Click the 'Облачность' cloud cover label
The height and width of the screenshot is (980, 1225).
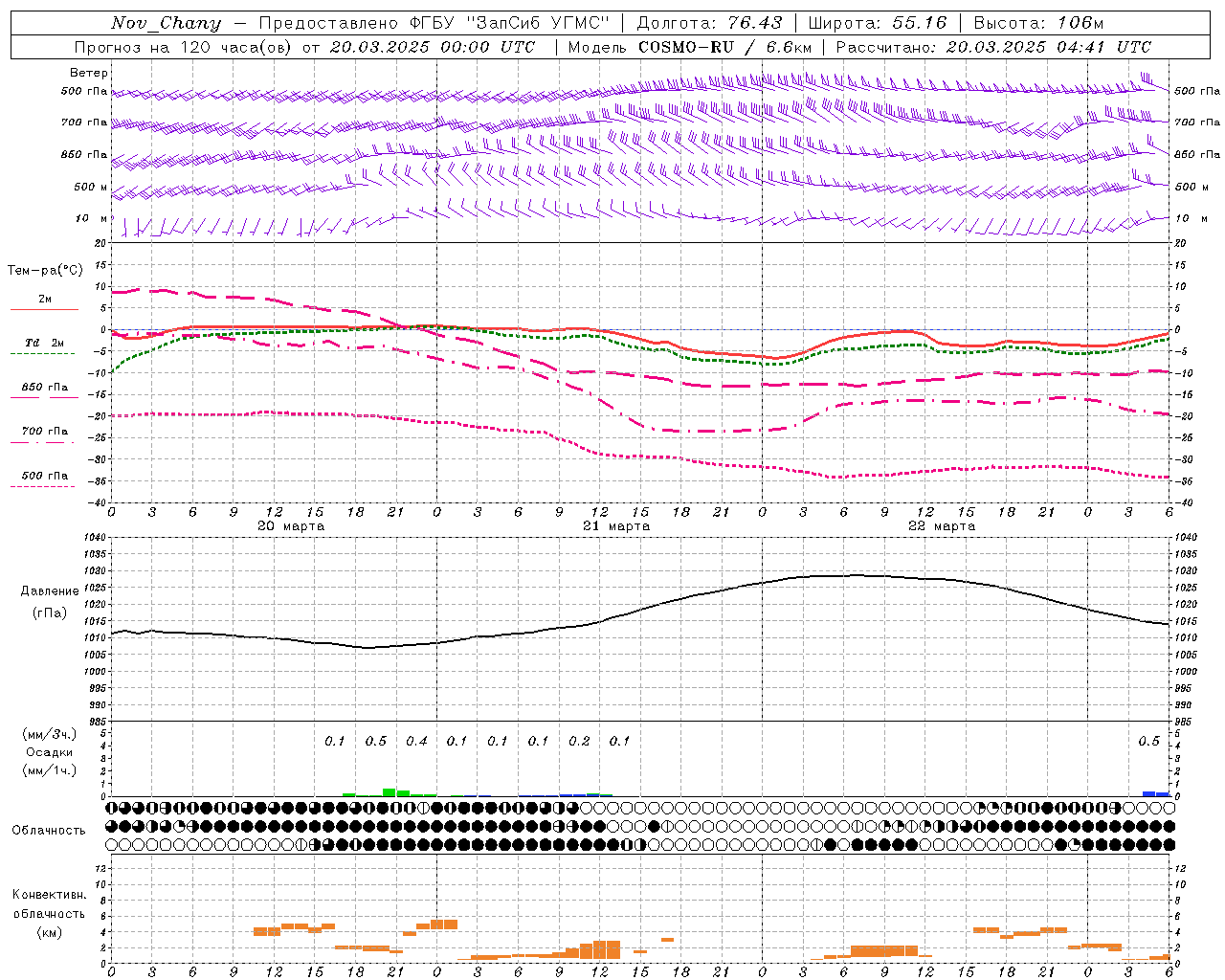tap(49, 831)
